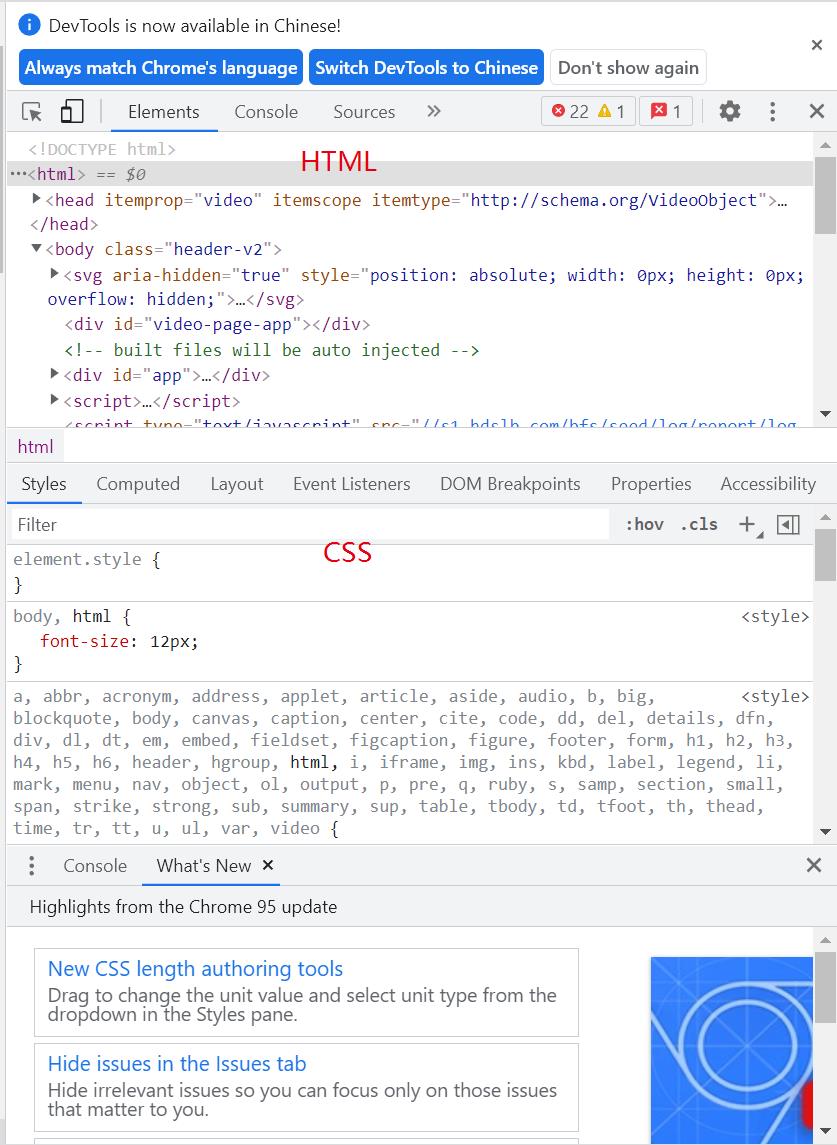Viewport: 837px width, 1145px height.
Task: Expand the script element node
Action: [x=54, y=399]
